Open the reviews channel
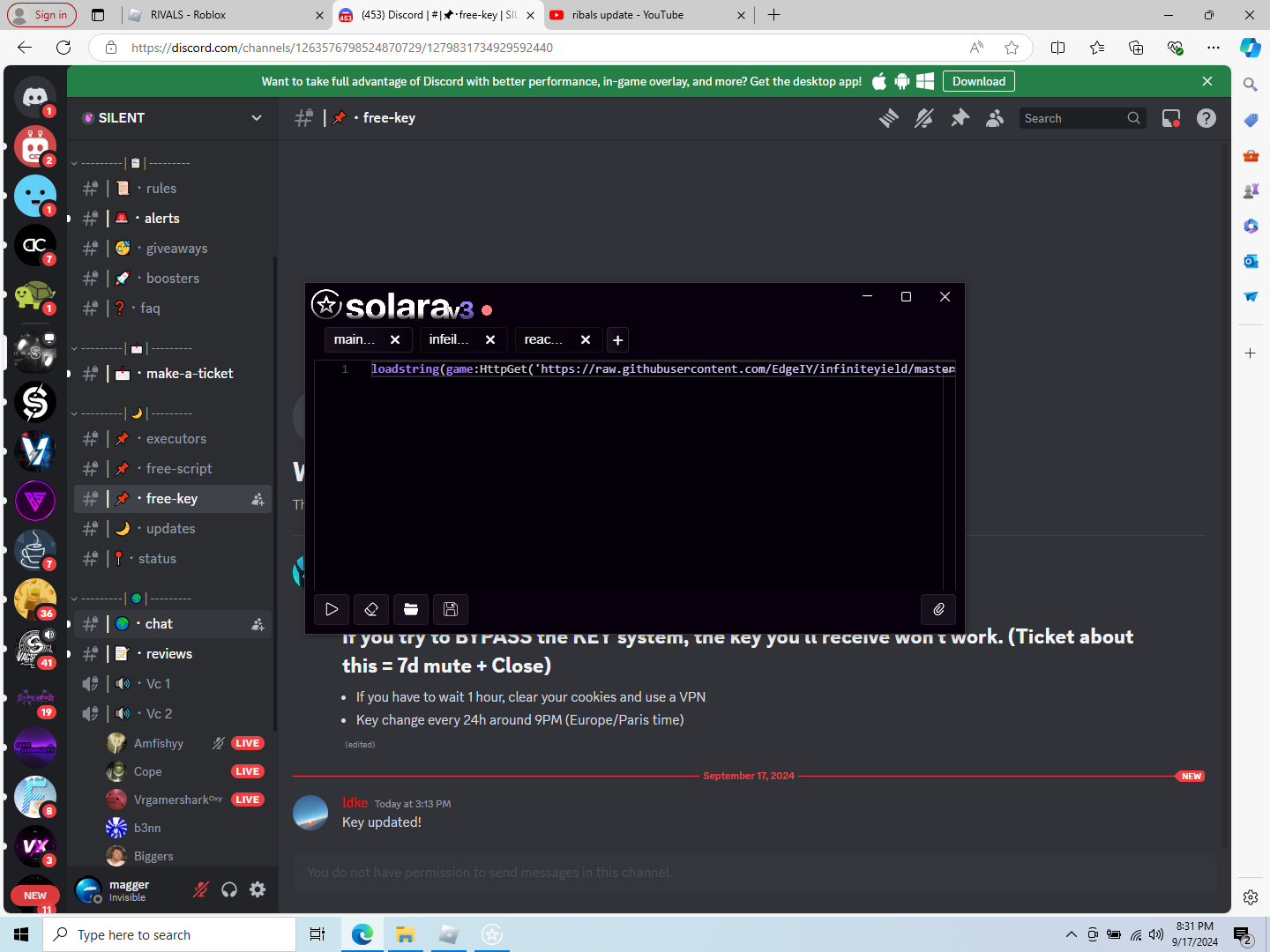The width and height of the screenshot is (1270, 952). click(x=173, y=654)
